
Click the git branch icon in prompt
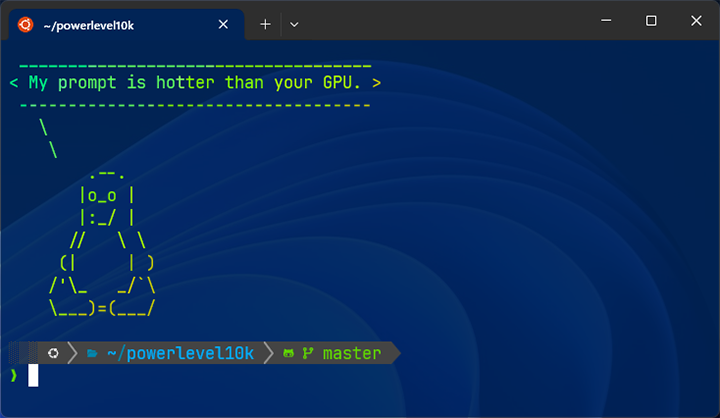coord(308,353)
